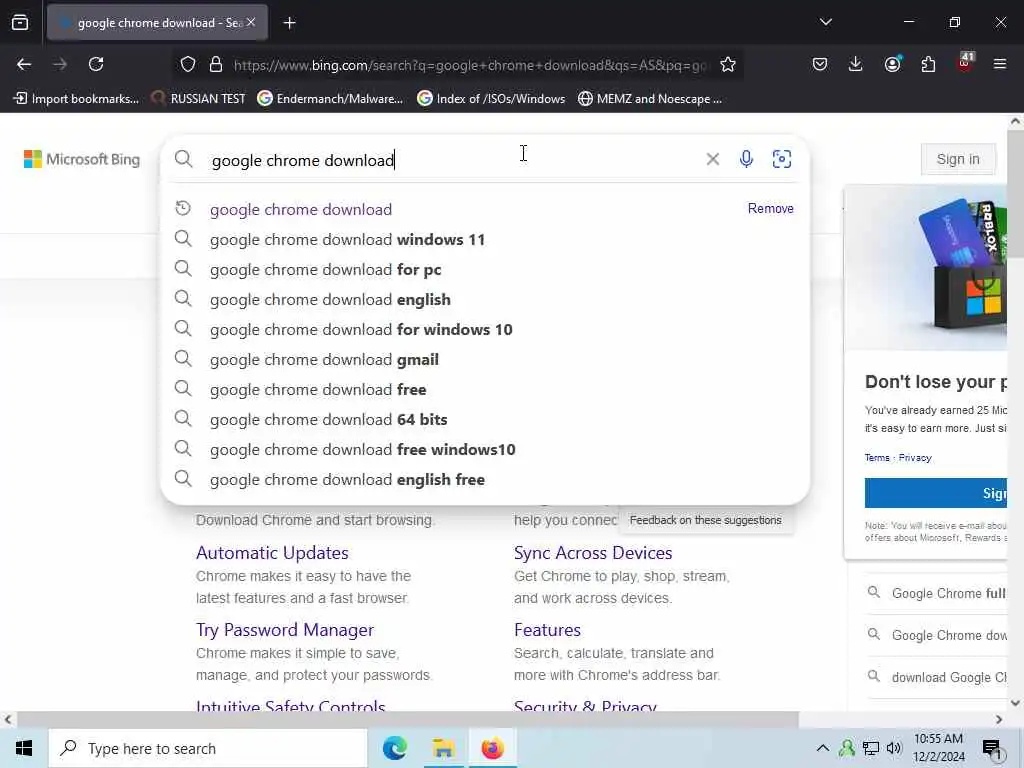Open volume speaker tray icon
Viewport: 1024px width, 768px height.
894,748
